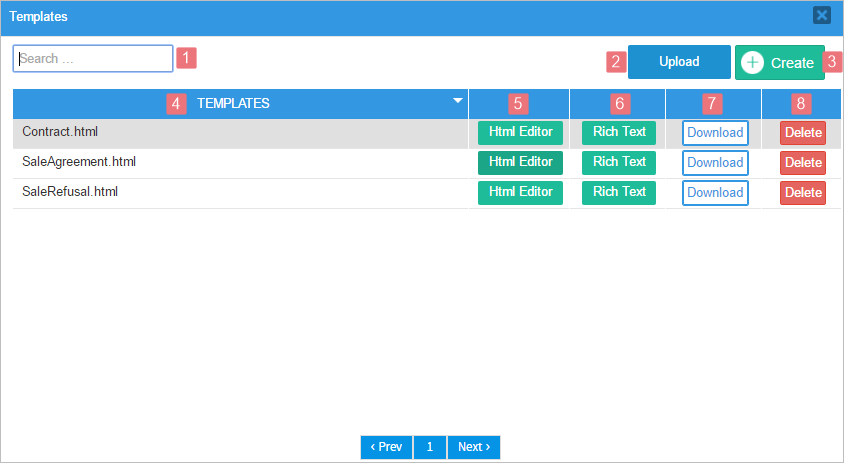Edit Contract.html in Rich Text
Screen dimensions: 844x463
(x=619, y=132)
